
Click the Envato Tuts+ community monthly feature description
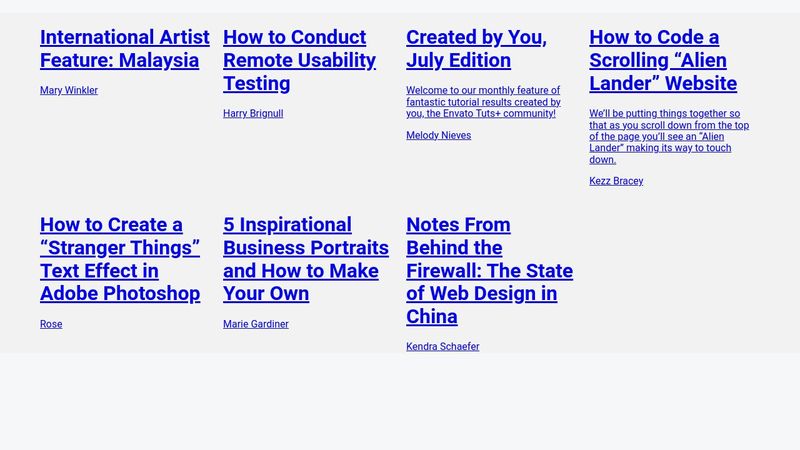pyautogui.click(x=482, y=102)
